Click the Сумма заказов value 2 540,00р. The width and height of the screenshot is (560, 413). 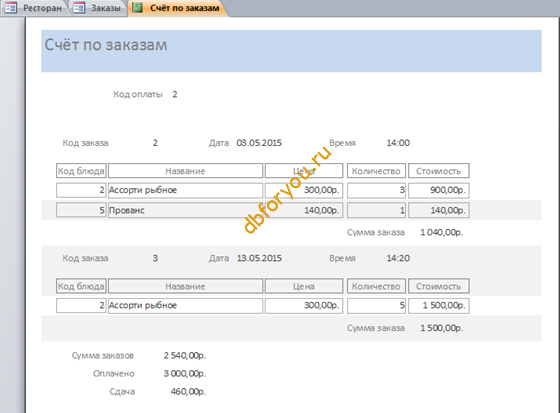pyautogui.click(x=185, y=355)
